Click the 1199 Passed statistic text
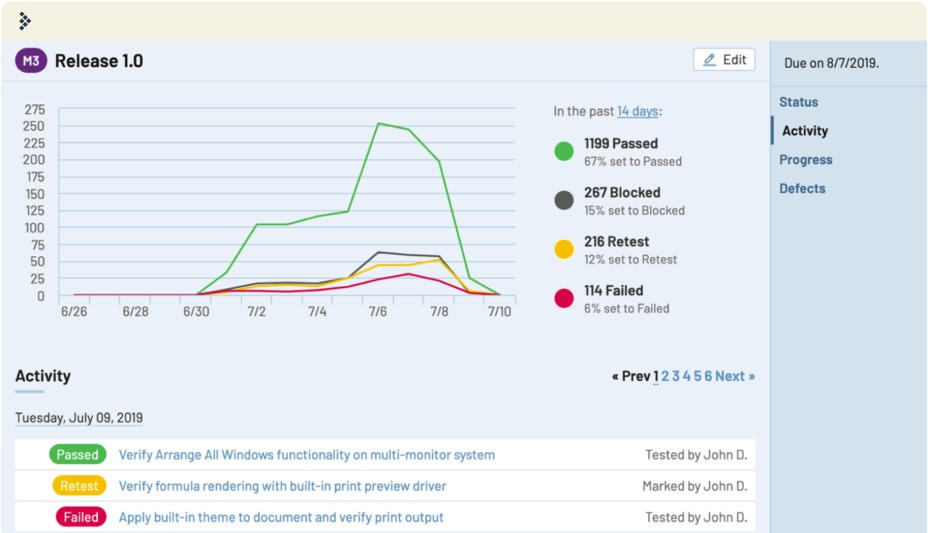This screenshot has height=533, width=928. point(621,144)
